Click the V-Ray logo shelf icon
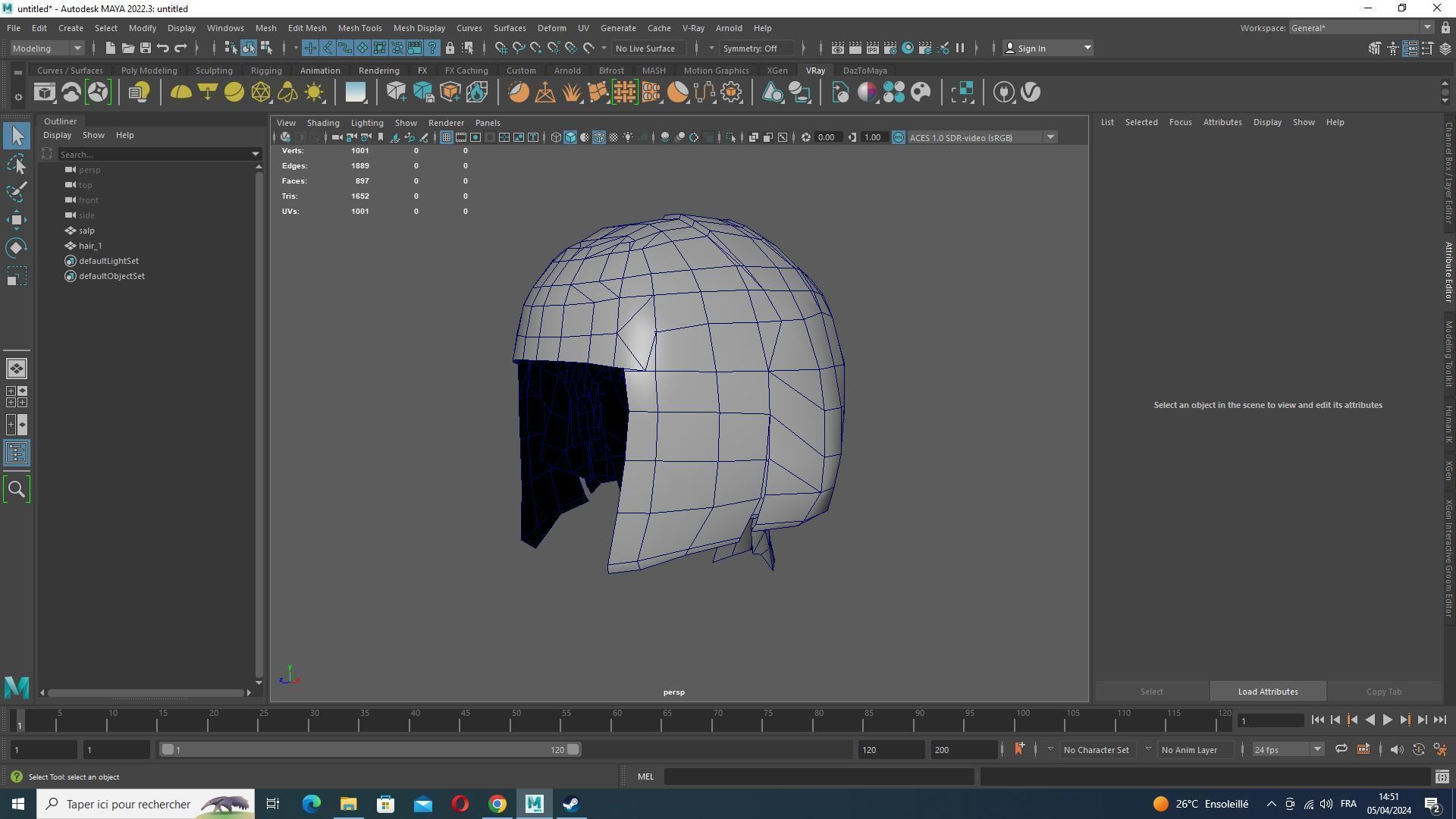This screenshot has height=819, width=1456. [1031, 93]
